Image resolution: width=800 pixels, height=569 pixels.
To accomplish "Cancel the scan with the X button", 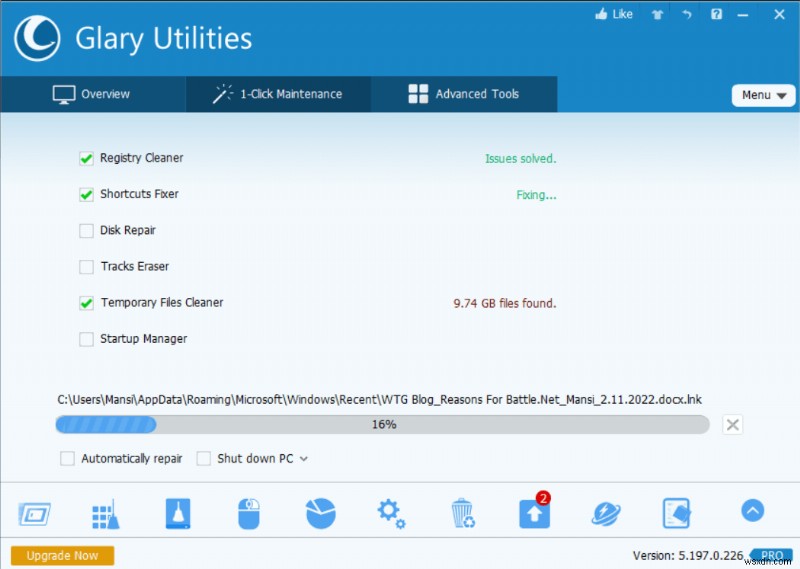I will [733, 425].
